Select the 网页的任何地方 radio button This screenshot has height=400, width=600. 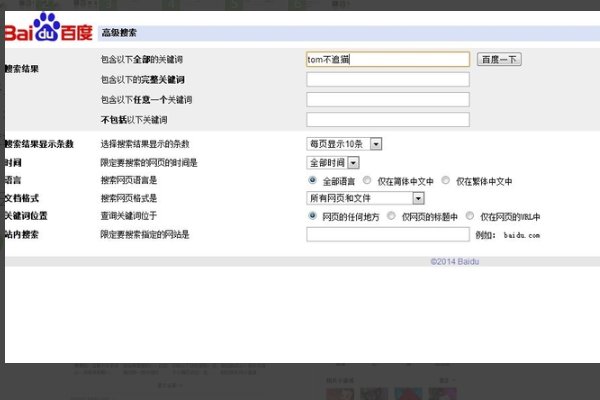coord(312,216)
